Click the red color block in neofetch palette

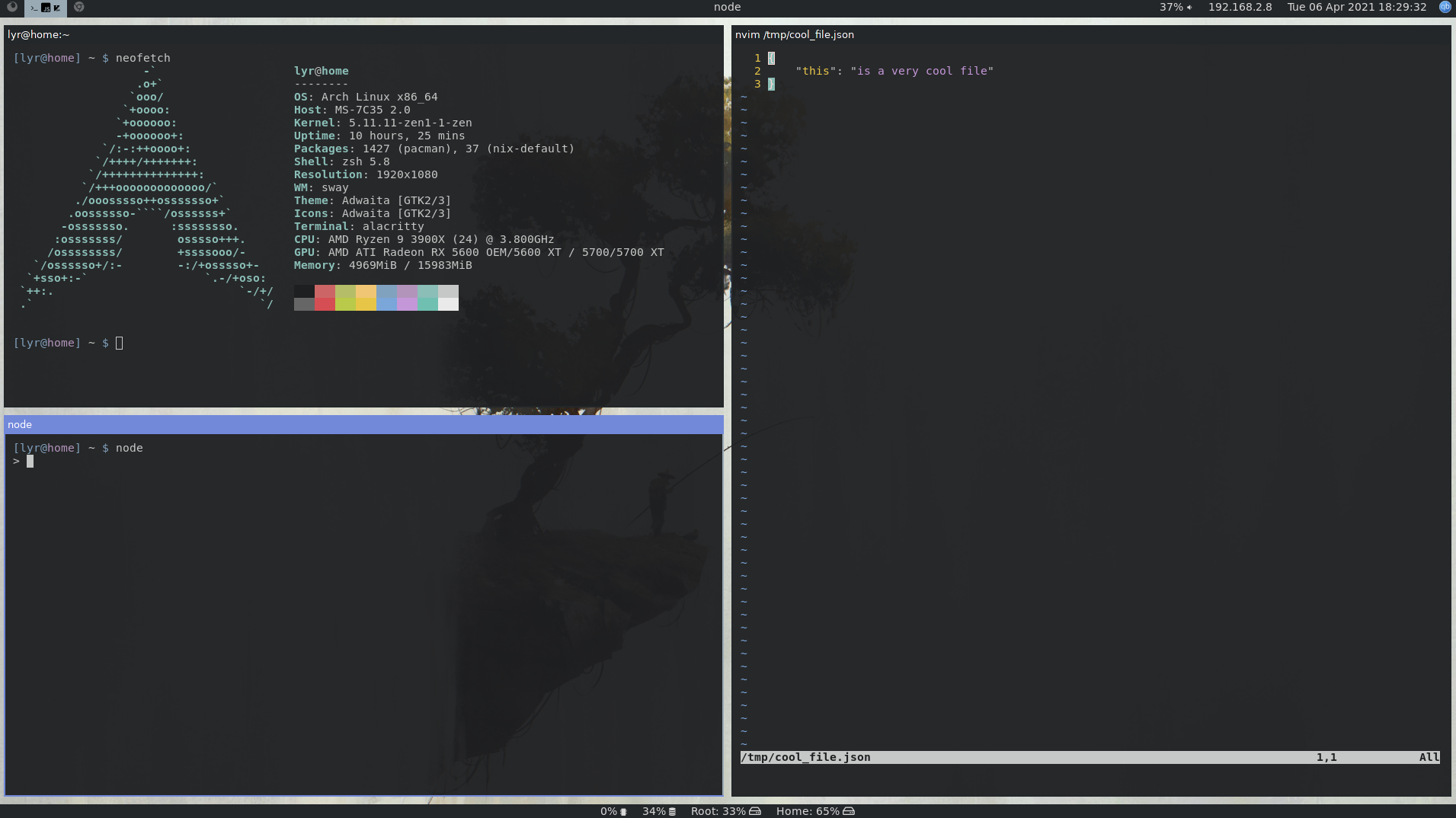pos(325,292)
